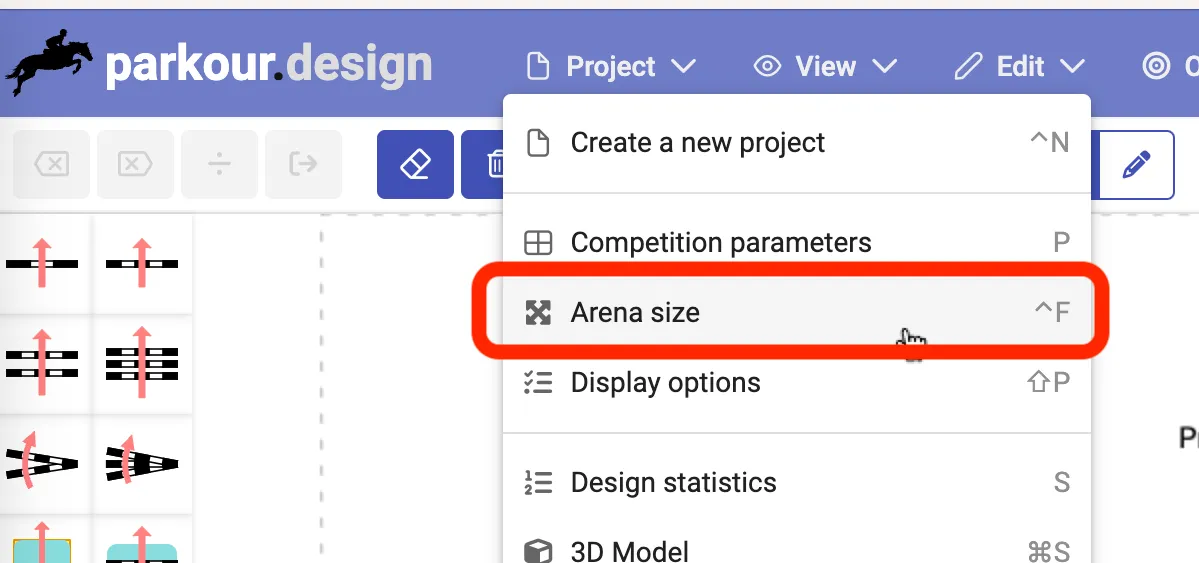Click the left-pointing backspace delete icon
1199x563 pixels.
(52, 164)
